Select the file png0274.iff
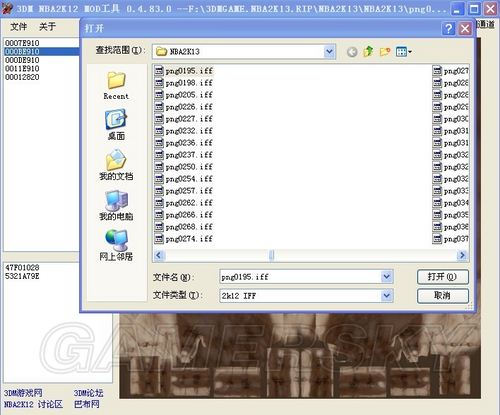 click(184, 239)
